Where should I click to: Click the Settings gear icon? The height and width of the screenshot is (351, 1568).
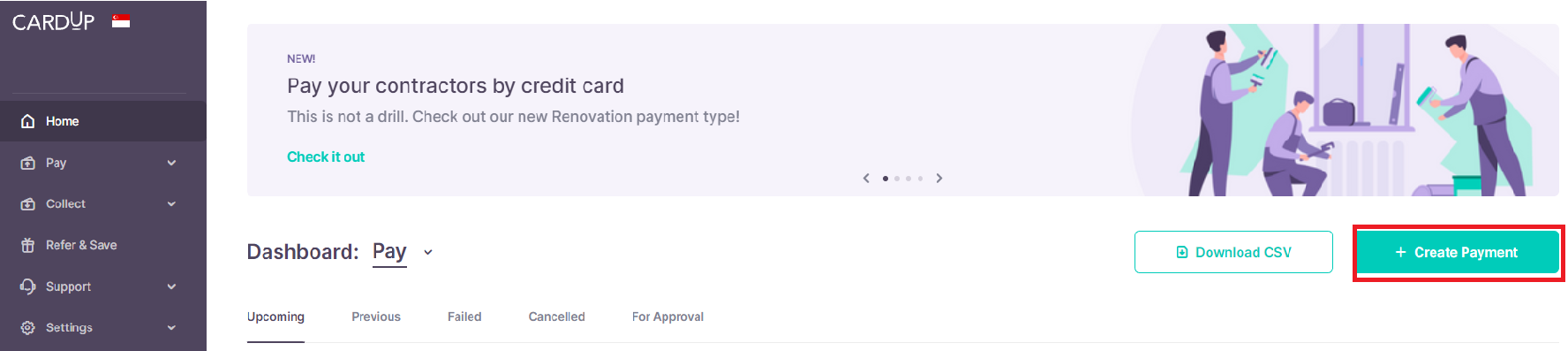pos(28,327)
